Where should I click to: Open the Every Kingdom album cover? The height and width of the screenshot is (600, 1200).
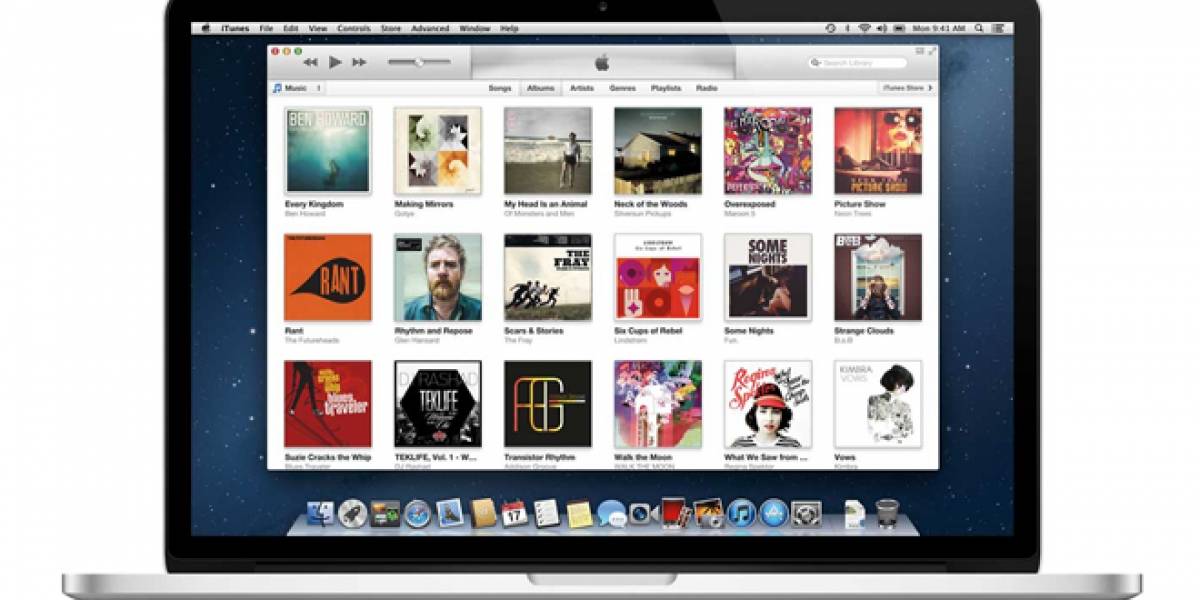tap(328, 150)
